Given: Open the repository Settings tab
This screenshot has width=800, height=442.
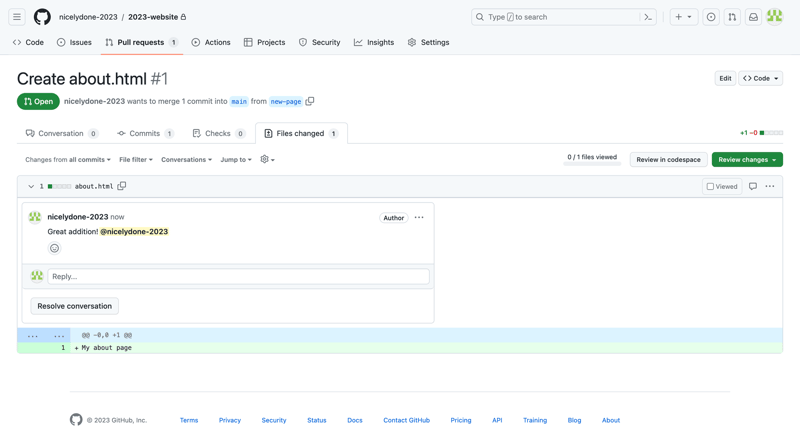Looking at the screenshot, I should [429, 42].
